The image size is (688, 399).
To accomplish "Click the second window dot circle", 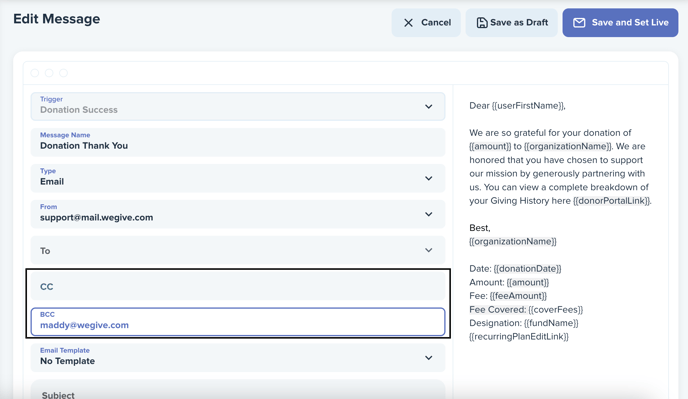I will pos(49,73).
